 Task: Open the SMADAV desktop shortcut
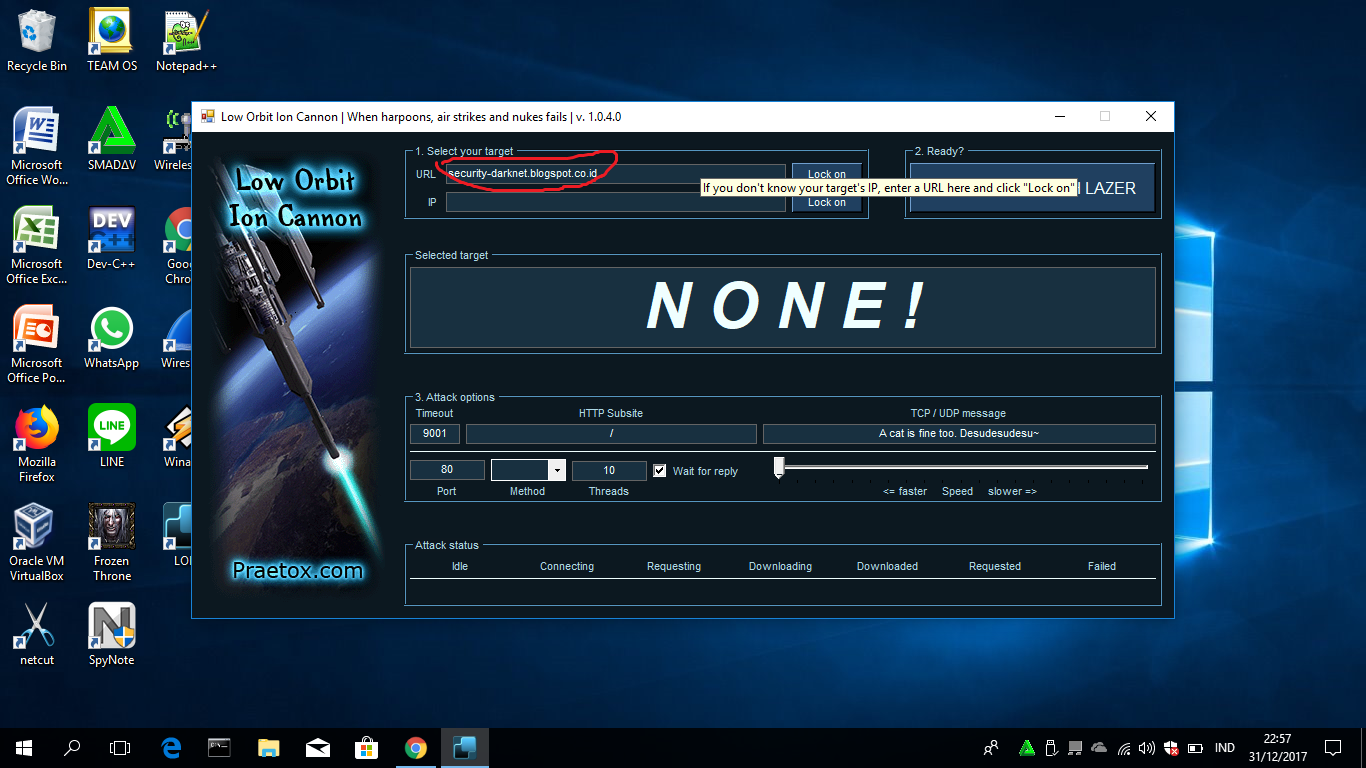112,139
